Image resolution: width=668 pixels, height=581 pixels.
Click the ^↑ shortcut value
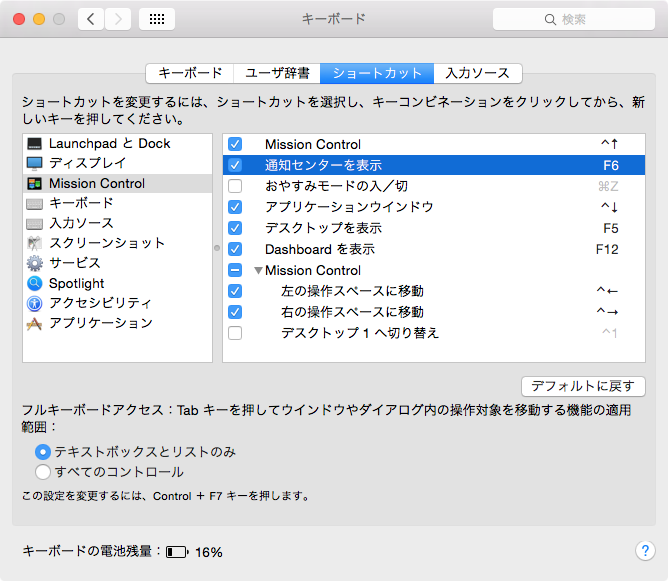[x=609, y=144]
